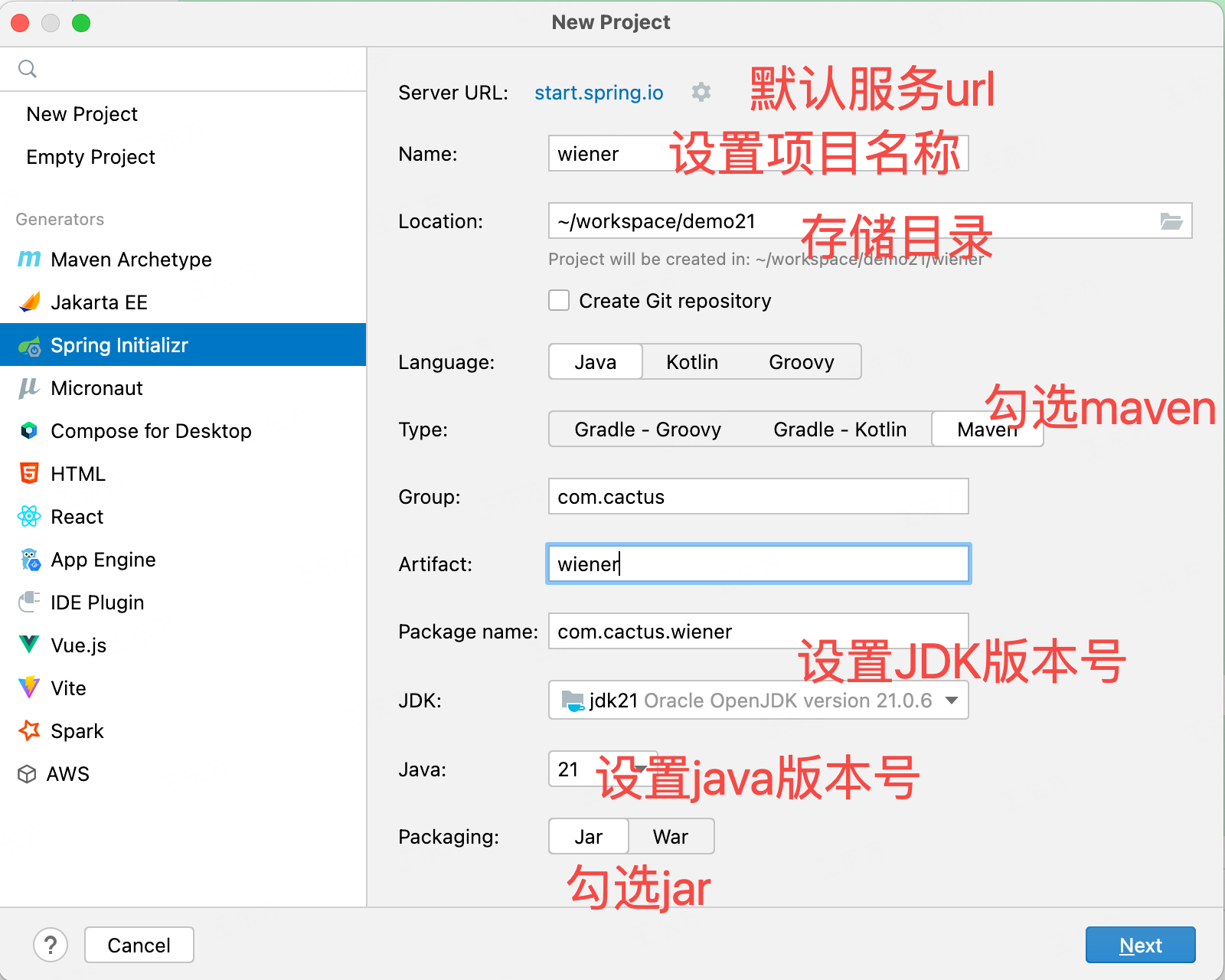Choose Gradle - Kotlin build type
This screenshot has height=980, width=1225.
coord(840,429)
